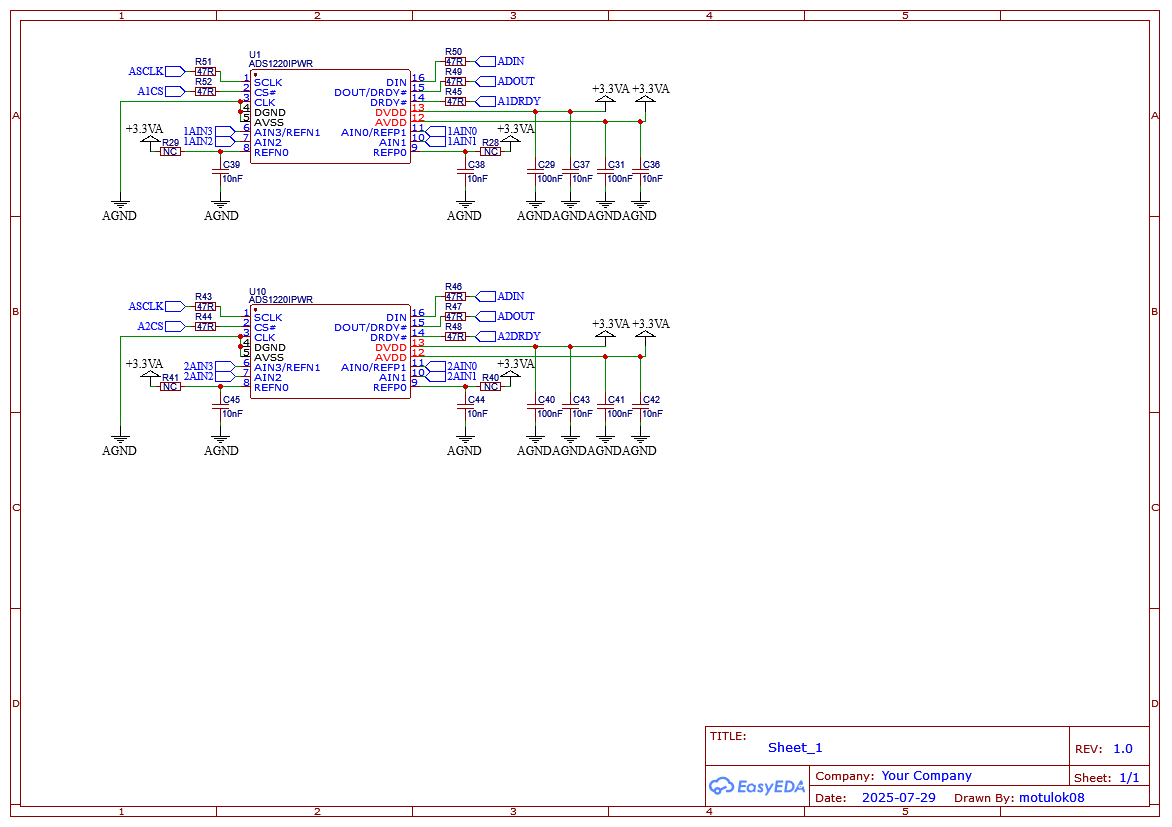Viewport: 1172px width, 827px height.
Task: Select resistor R52 next to A1CS
Action: click(206, 91)
